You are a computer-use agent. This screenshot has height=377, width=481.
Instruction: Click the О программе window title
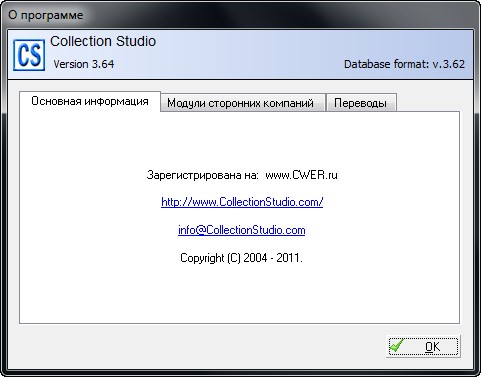(46, 15)
